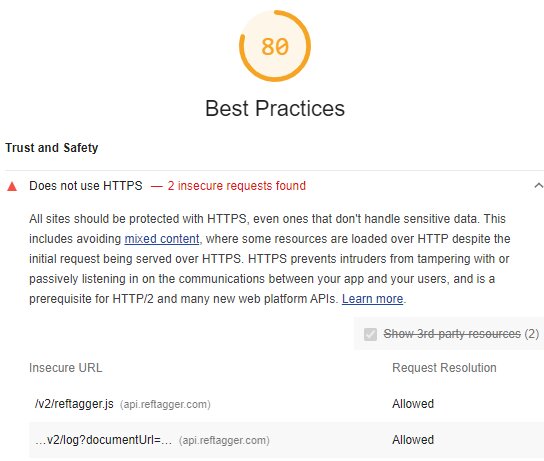Image resolution: width=544 pixels, height=461 pixels.
Task: Select the Best Practices category heading
Action: [x=275, y=108]
